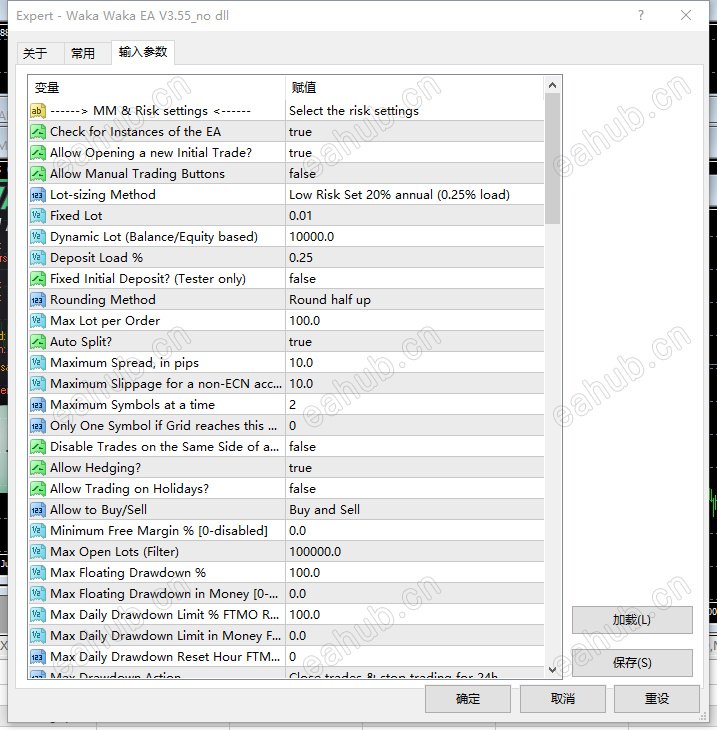This screenshot has width=717, height=730.
Task: Click the scrollbar down arrow of parameter list
Action: pos(553,669)
